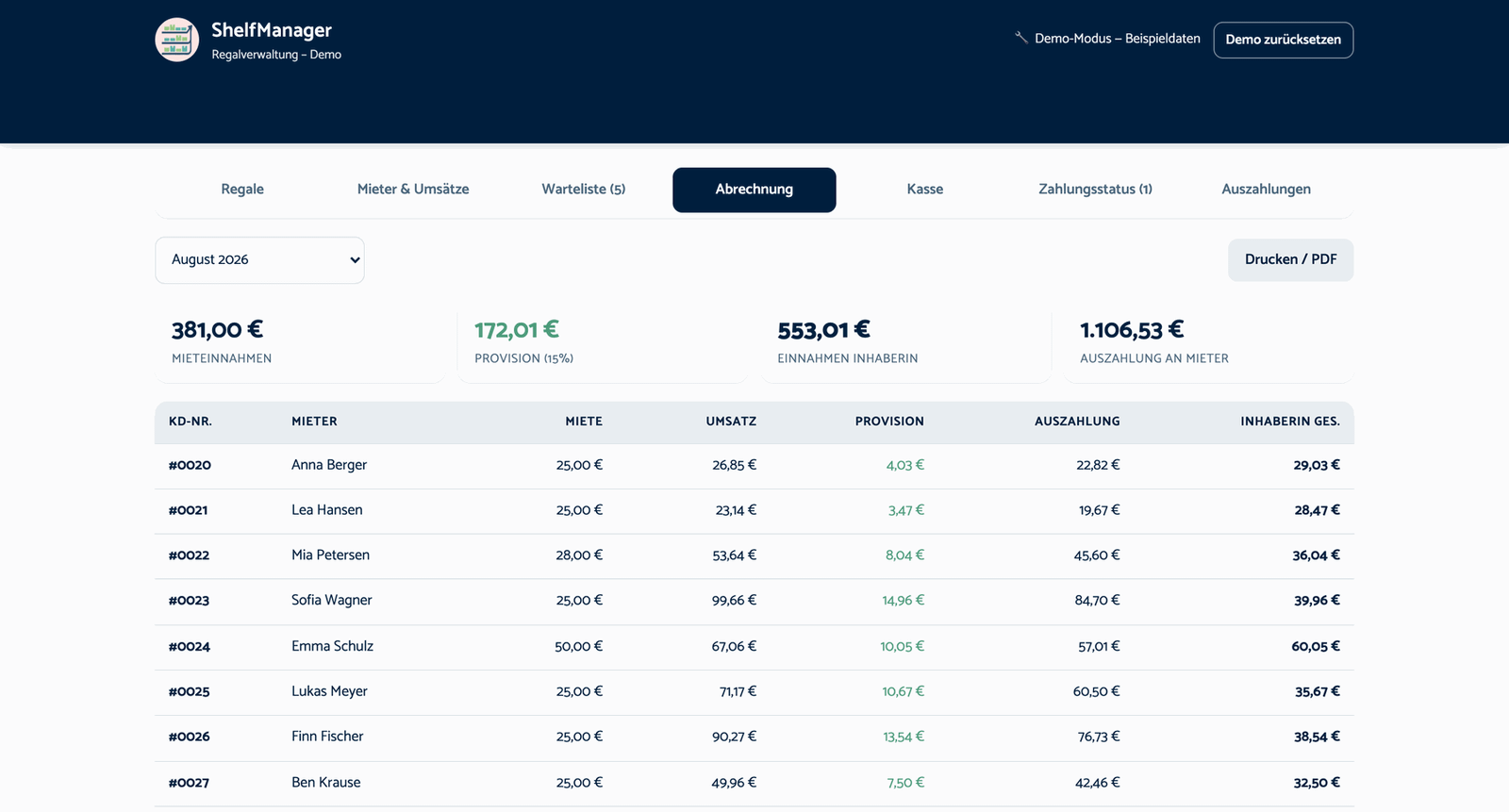Reset the demo with Demo zurücksetzen
Screen dimensions: 1509x812
click(1283, 40)
